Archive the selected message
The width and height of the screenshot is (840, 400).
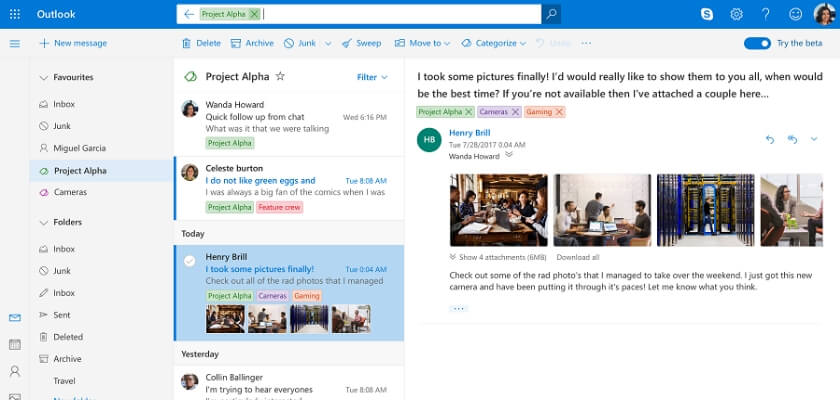pyautogui.click(x=252, y=43)
